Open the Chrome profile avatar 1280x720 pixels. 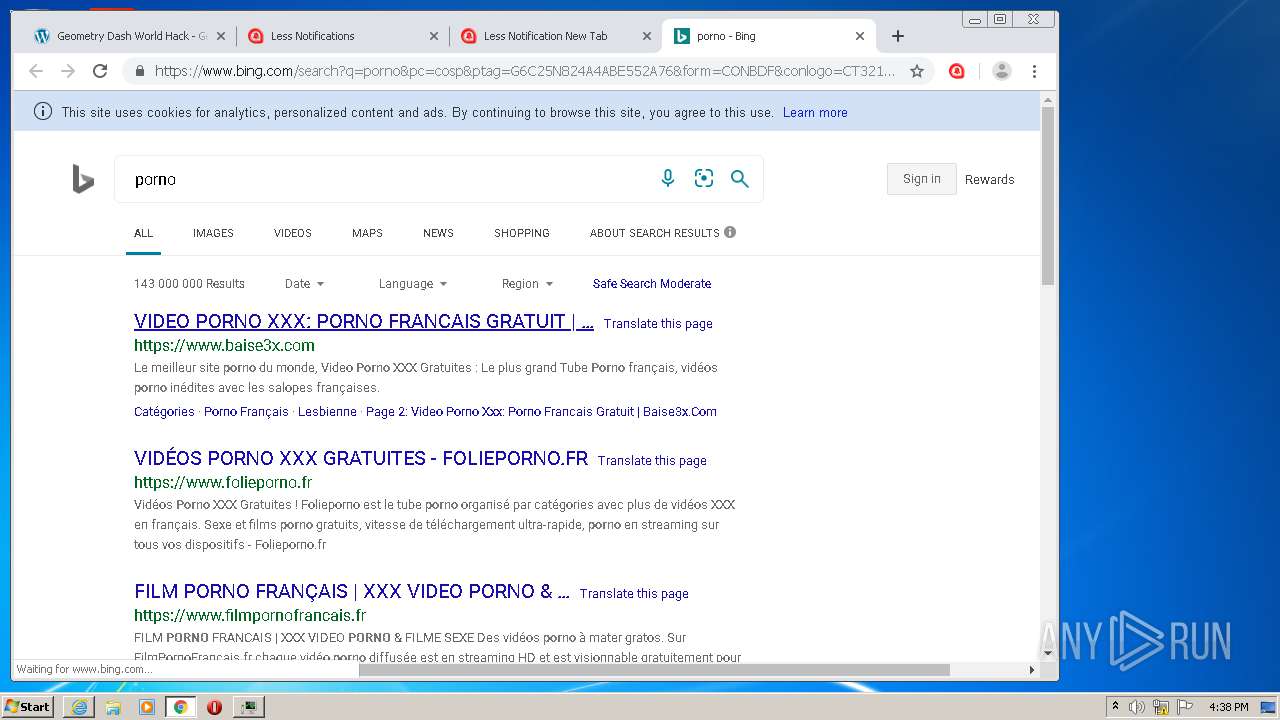pyautogui.click(x=1002, y=71)
